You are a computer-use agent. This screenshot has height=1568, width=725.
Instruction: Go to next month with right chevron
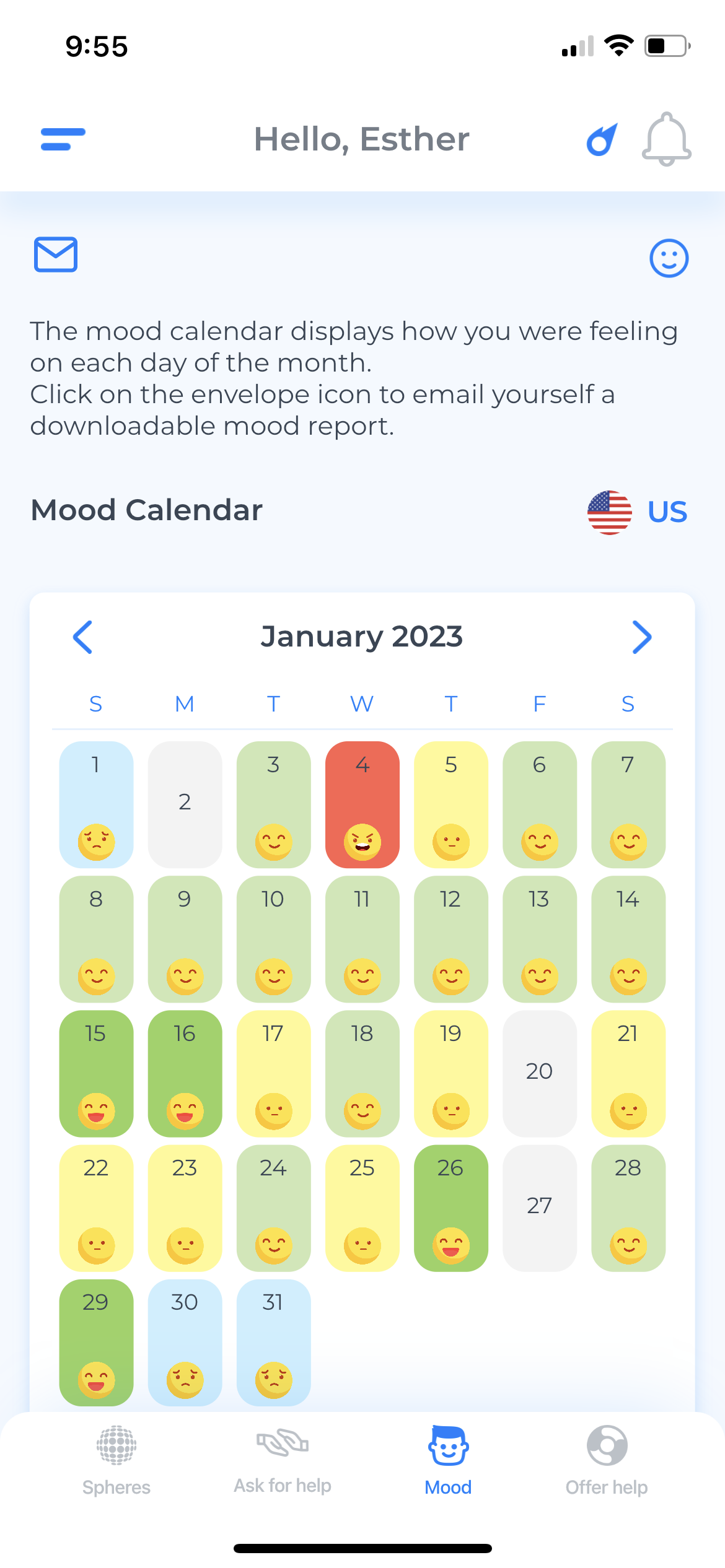[641, 637]
